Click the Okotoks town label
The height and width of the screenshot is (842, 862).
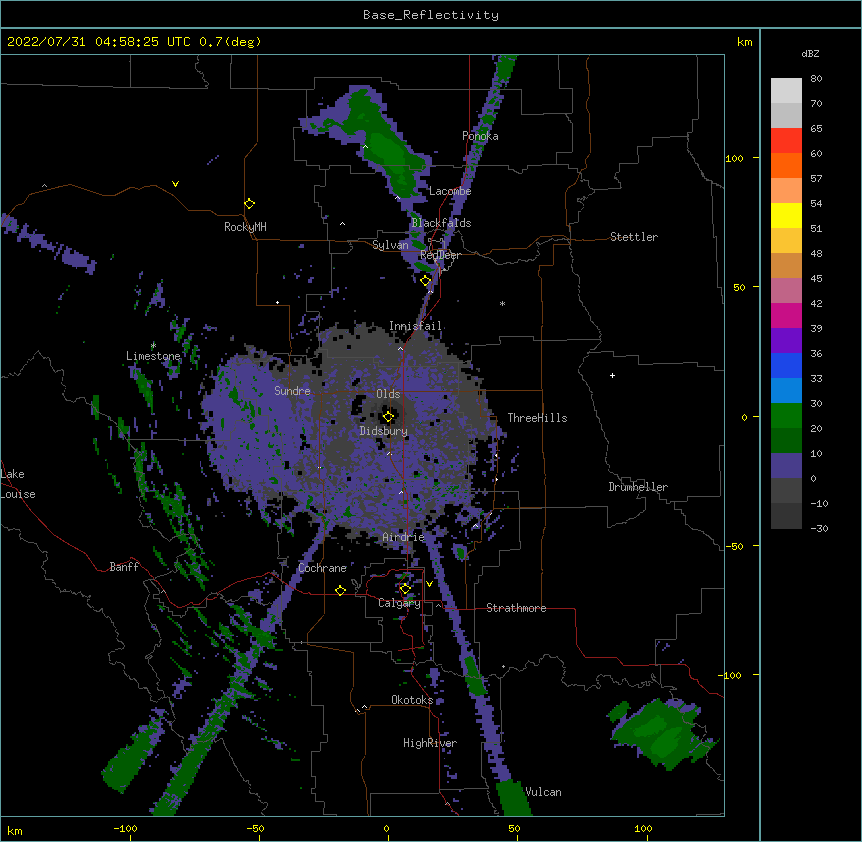pyautogui.click(x=412, y=700)
